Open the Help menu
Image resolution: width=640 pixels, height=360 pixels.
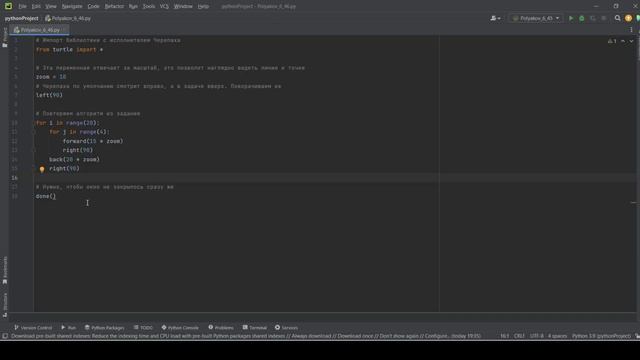tap(203, 6)
